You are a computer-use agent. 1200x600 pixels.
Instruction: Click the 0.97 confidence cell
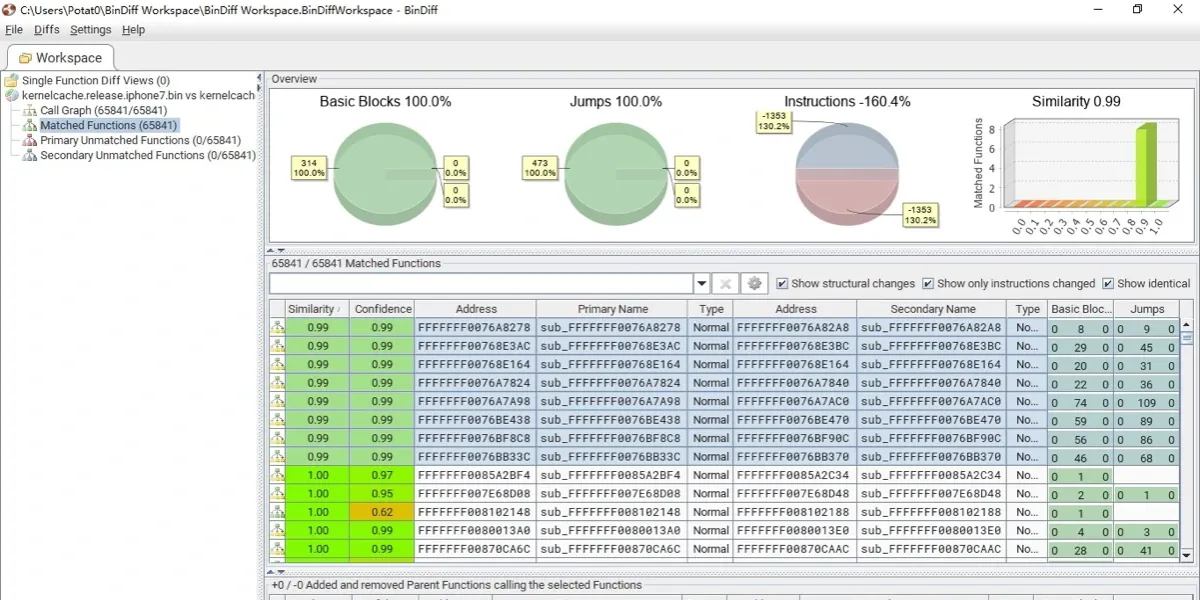click(382, 475)
